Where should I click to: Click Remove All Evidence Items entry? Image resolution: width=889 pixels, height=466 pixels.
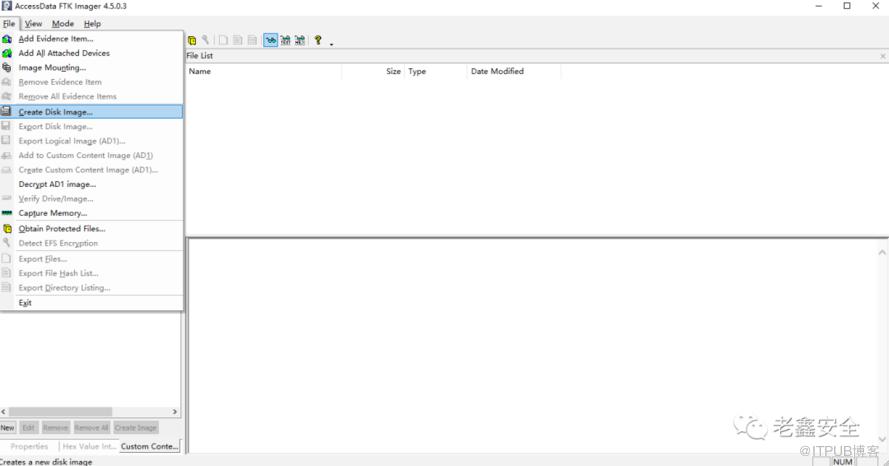pyautogui.click(x=92, y=96)
